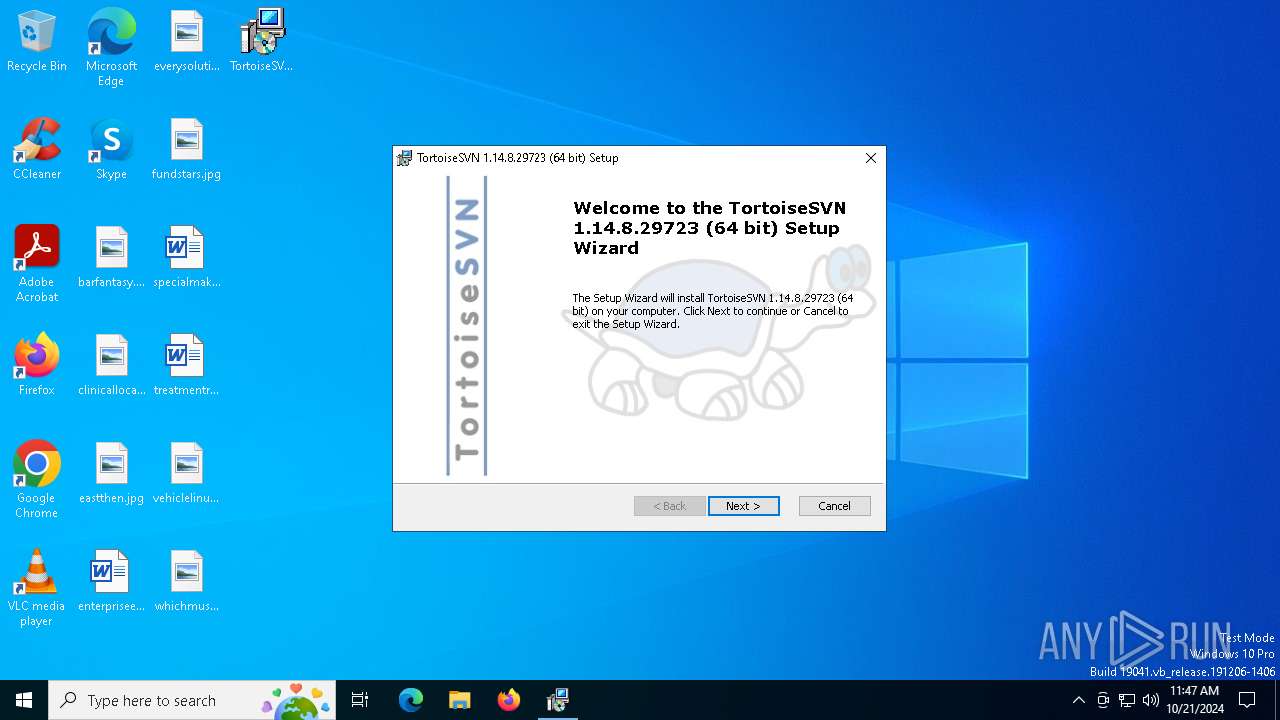Open the Skype desktop shortcut

(111, 150)
